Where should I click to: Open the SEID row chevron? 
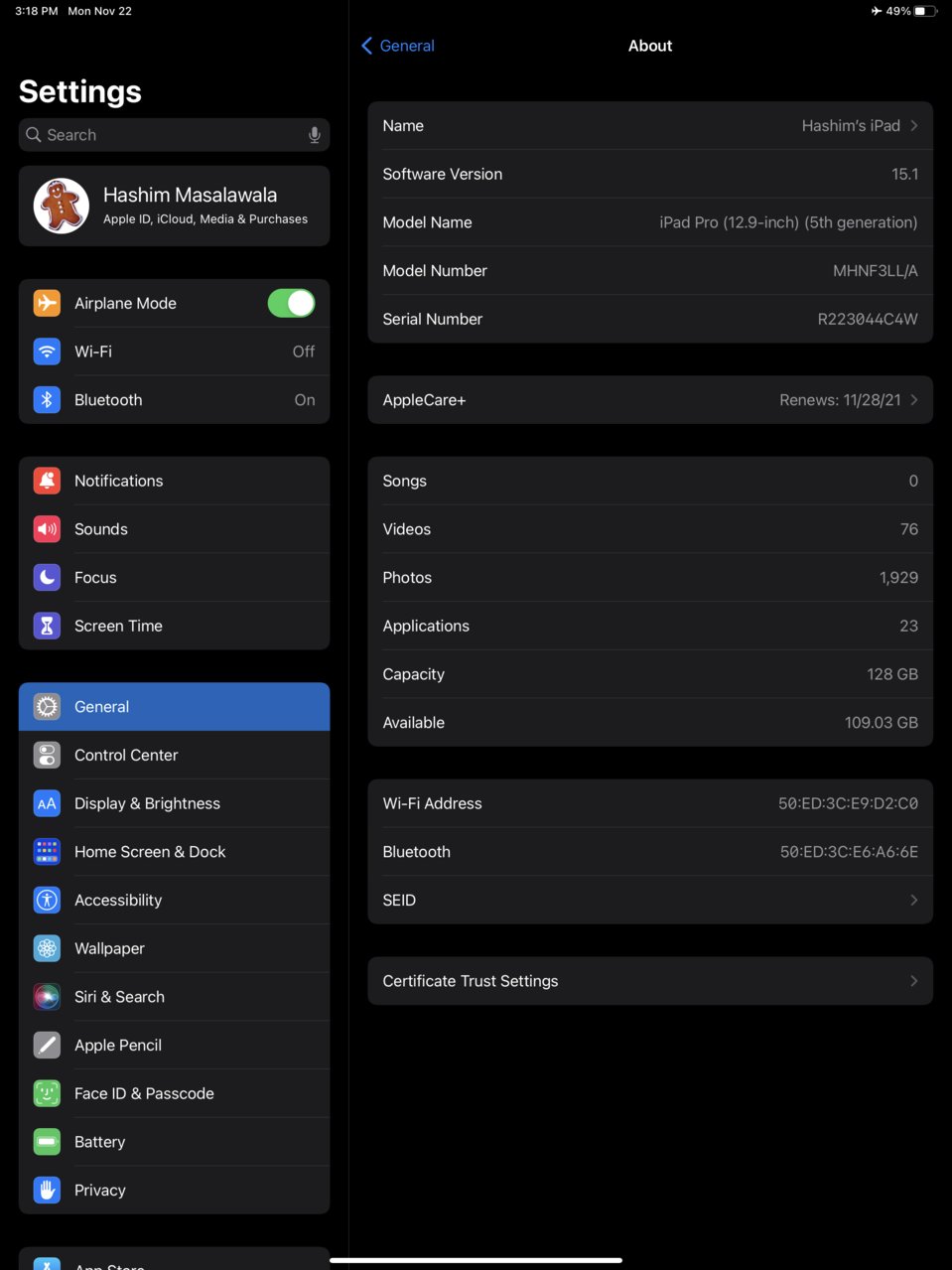914,901
